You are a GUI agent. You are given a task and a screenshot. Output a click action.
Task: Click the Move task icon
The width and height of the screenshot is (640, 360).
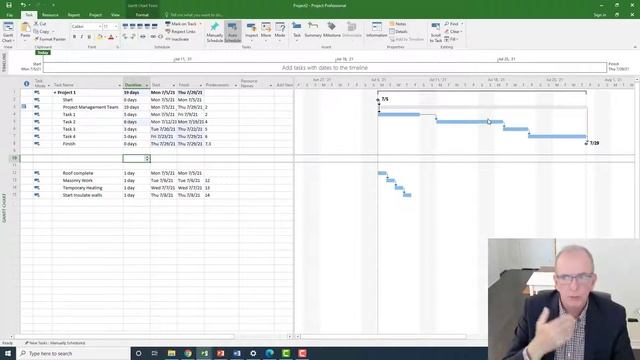[x=266, y=30]
